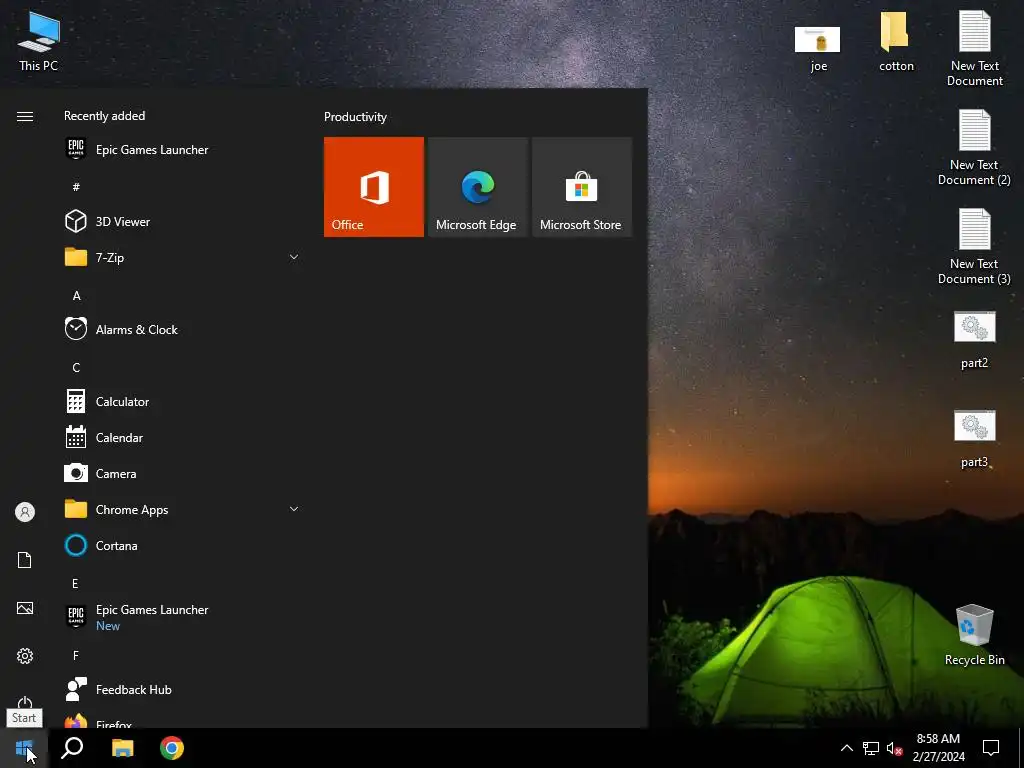The height and width of the screenshot is (768, 1024).
Task: Launch 3D Viewer app
Action: tap(183, 221)
